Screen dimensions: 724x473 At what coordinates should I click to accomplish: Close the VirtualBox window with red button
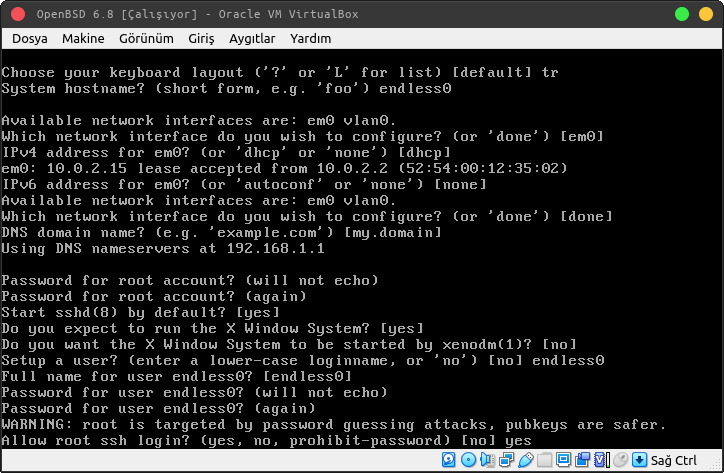point(18,14)
